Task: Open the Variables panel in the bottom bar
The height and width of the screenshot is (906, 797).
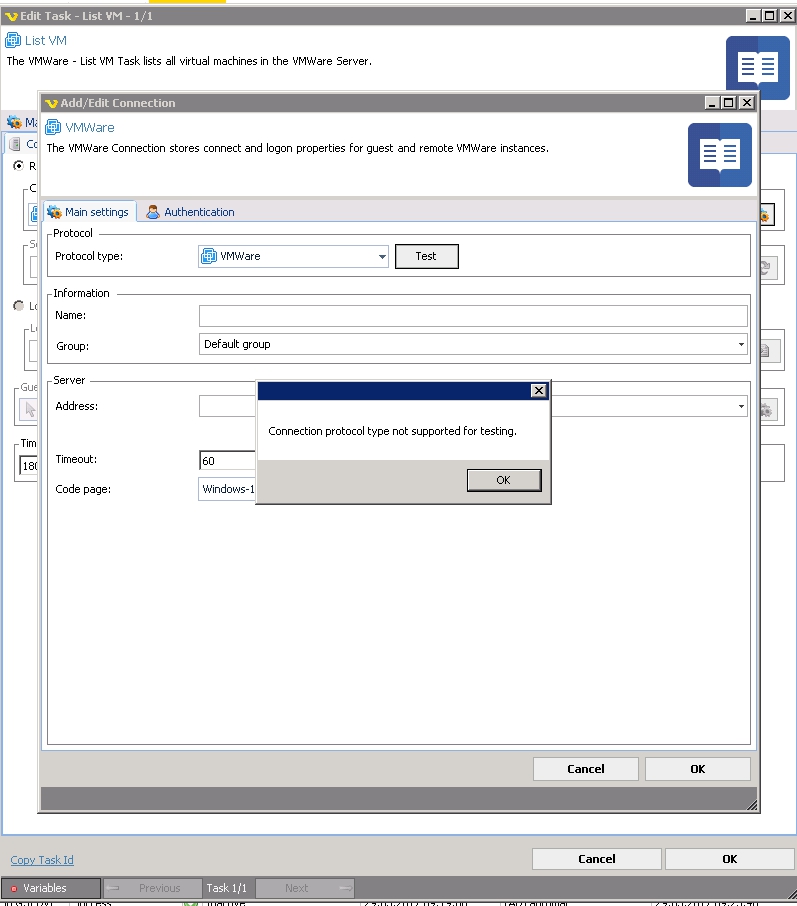Action: pyautogui.click(x=45, y=888)
